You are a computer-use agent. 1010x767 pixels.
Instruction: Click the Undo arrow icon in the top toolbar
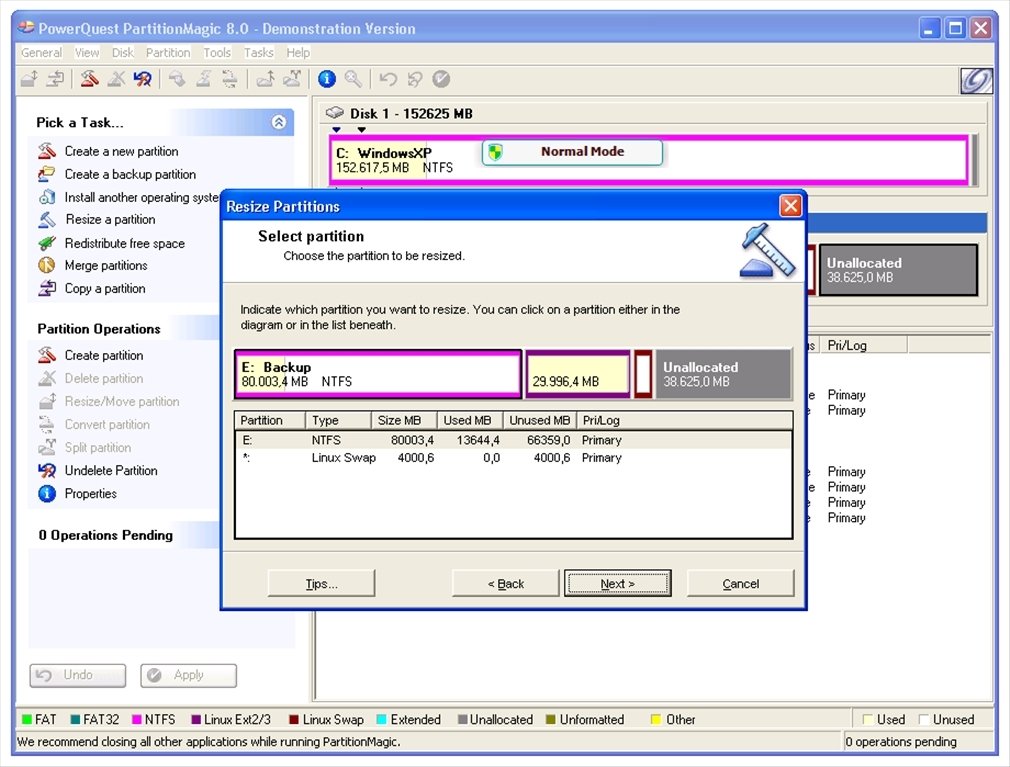tap(388, 79)
